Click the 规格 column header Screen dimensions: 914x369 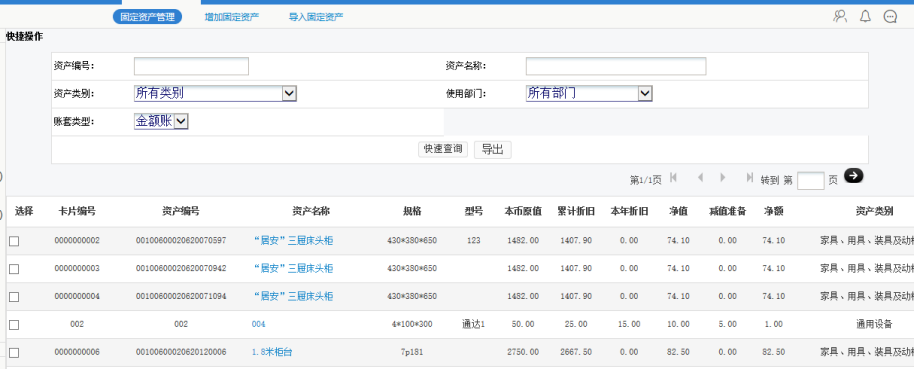coord(412,212)
